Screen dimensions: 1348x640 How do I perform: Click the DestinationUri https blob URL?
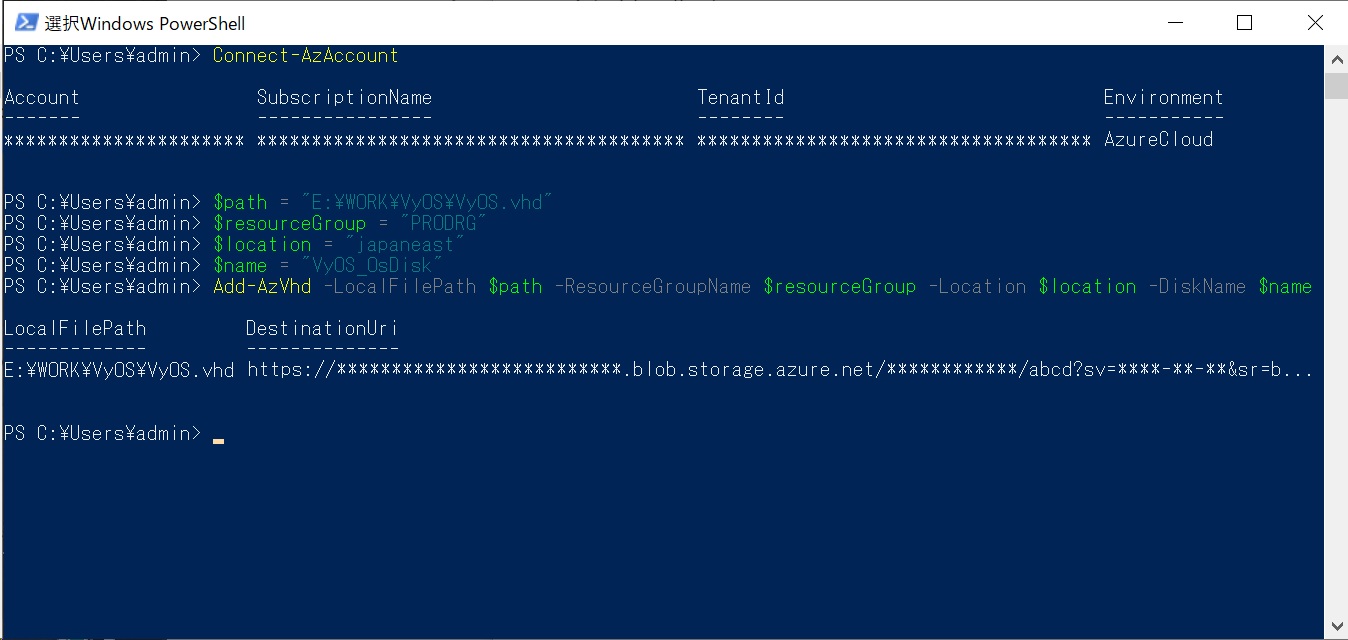[x=780, y=371]
